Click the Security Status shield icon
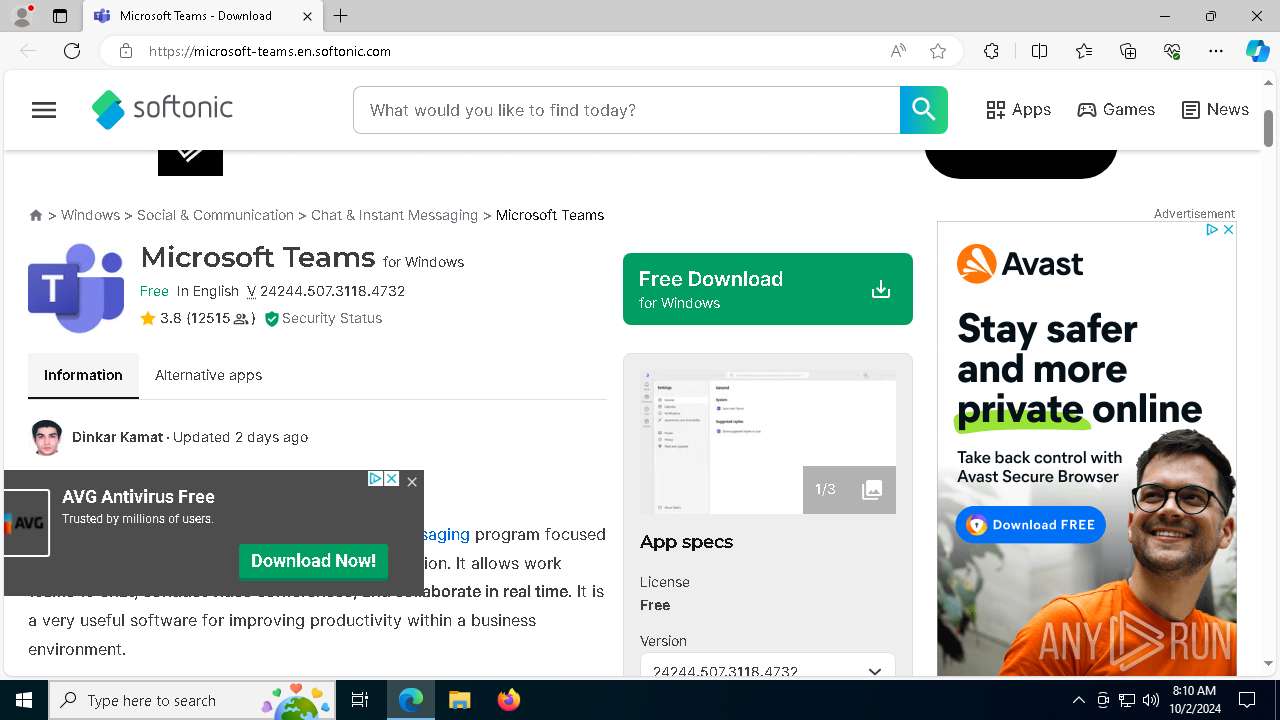Image resolution: width=1280 pixels, height=720 pixels. (x=271, y=319)
